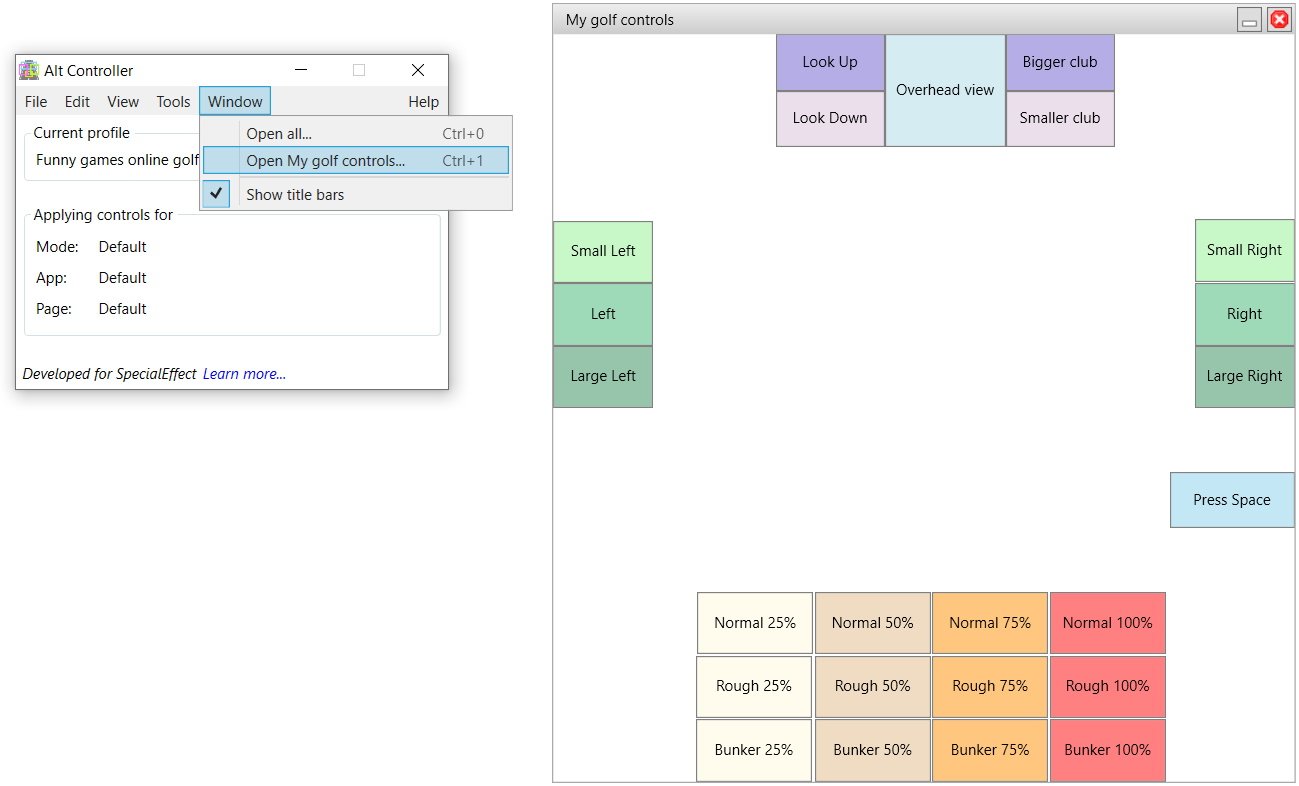Click the Bunker 100% power control
Image resolution: width=1299 pixels, height=786 pixels.
(x=1107, y=750)
